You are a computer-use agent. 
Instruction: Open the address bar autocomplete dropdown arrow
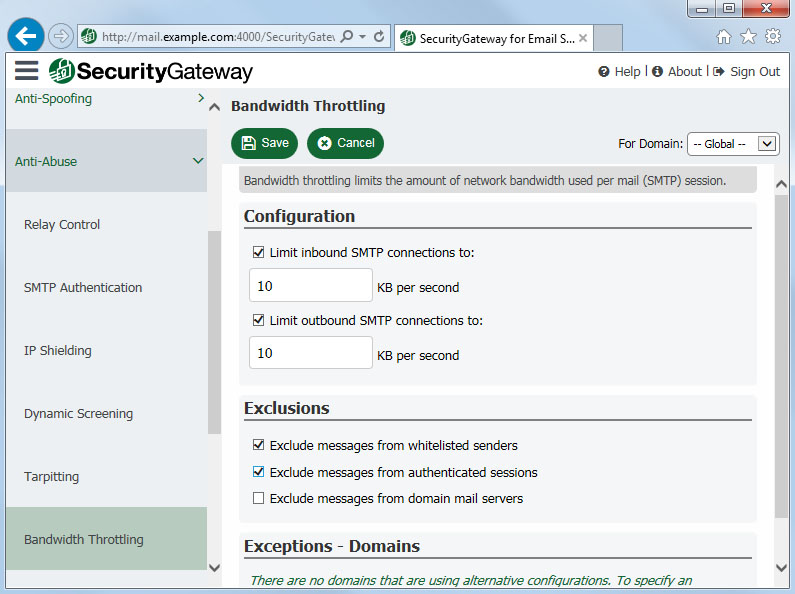coord(362,36)
